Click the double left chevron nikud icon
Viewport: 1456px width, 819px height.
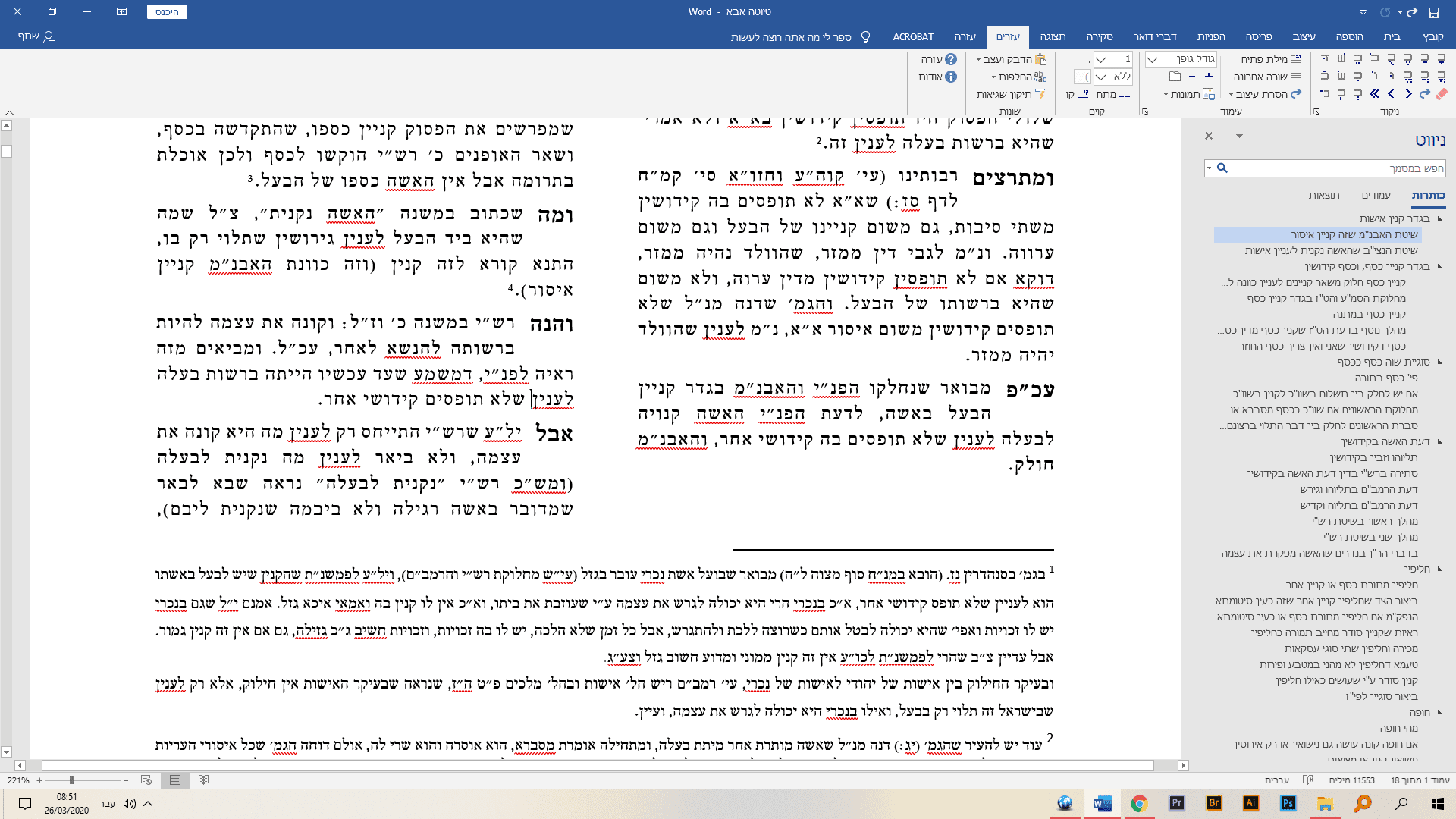[x=1374, y=94]
